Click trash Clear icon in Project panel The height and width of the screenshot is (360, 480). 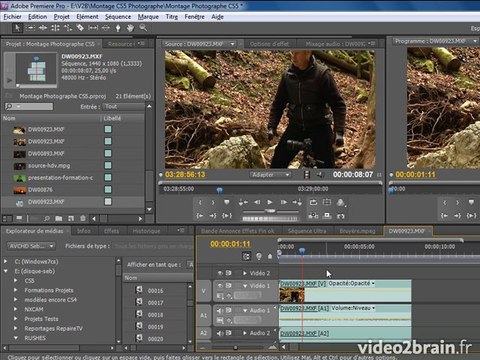83,219
